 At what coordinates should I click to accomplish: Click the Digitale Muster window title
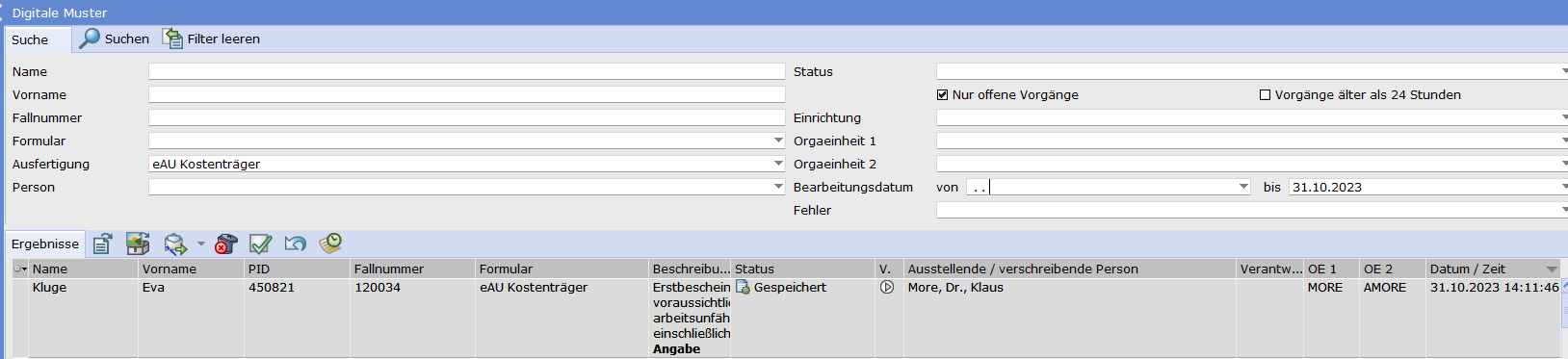coord(60,13)
